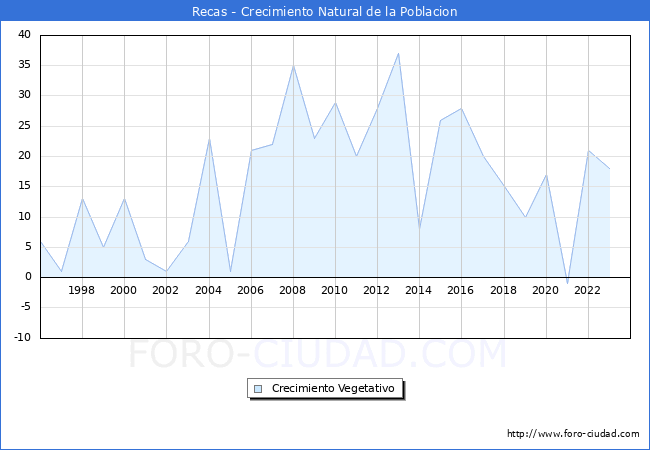The image size is (650, 450).
Task: Click the 2005 dip data point near 1
Action: click(x=230, y=271)
